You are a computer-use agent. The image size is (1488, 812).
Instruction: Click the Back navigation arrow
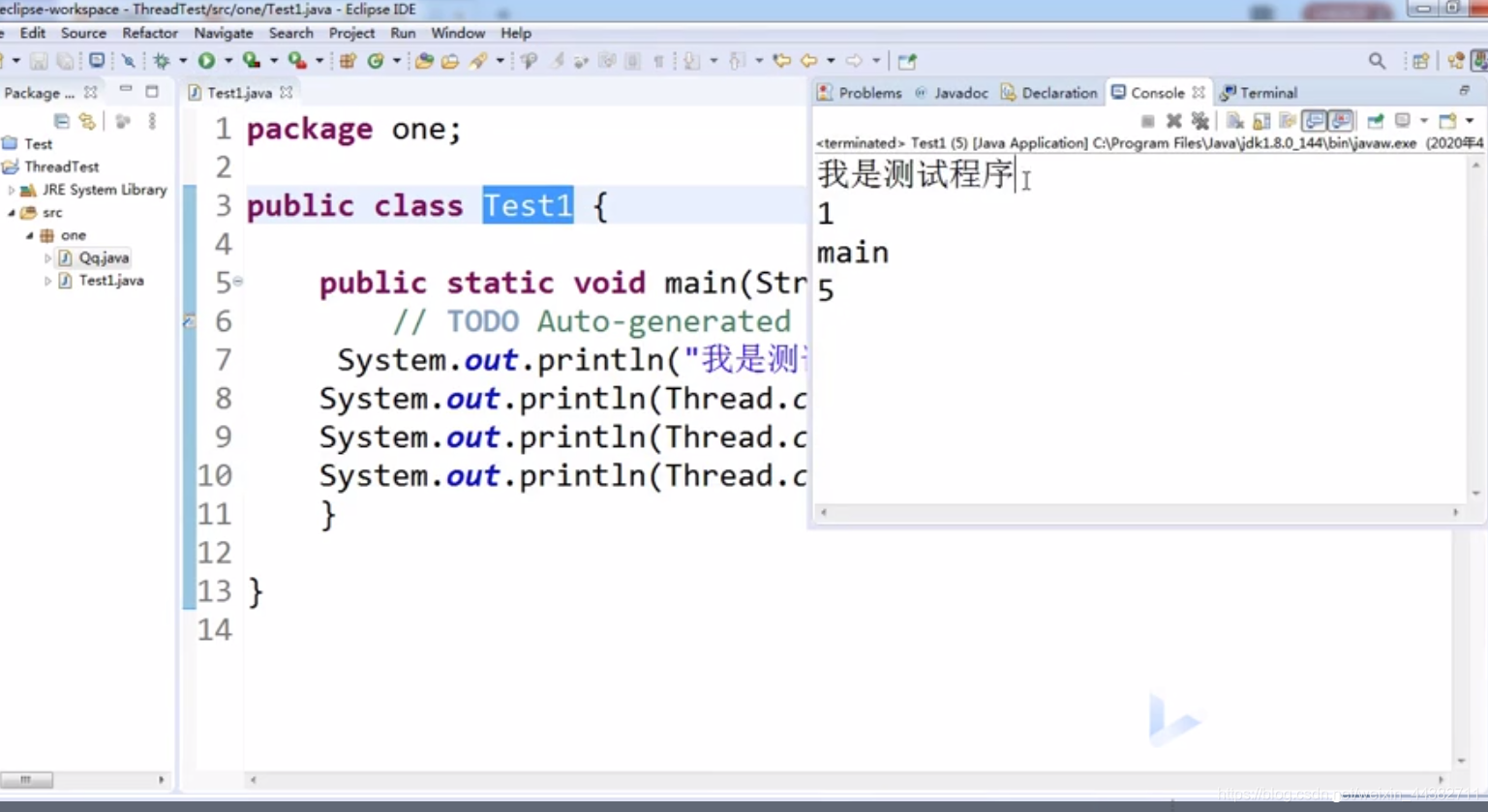(x=809, y=61)
